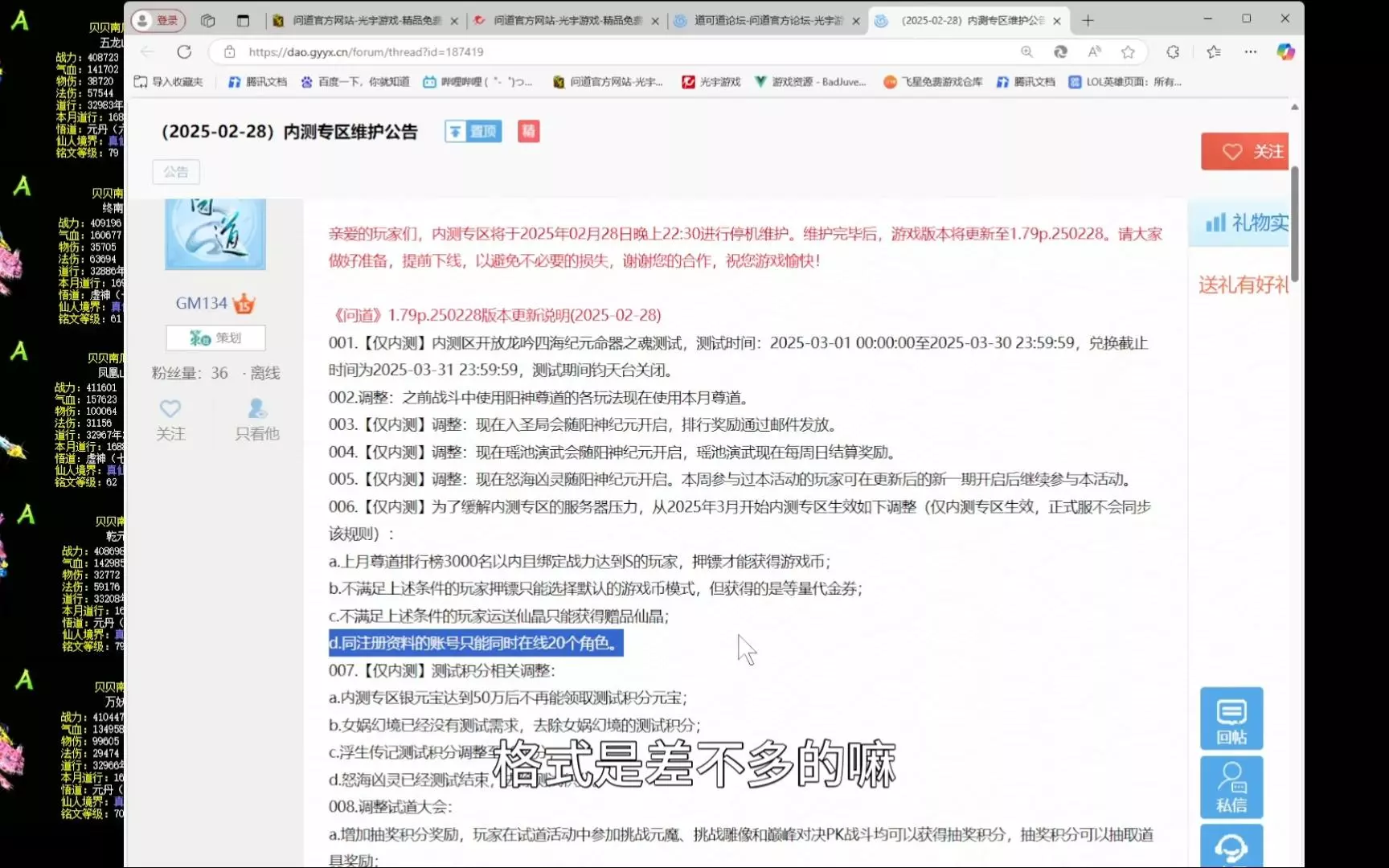Open the 哔哩哔哩 bookmark
Image resolution: width=1389 pixels, height=868 pixels.
(x=477, y=82)
